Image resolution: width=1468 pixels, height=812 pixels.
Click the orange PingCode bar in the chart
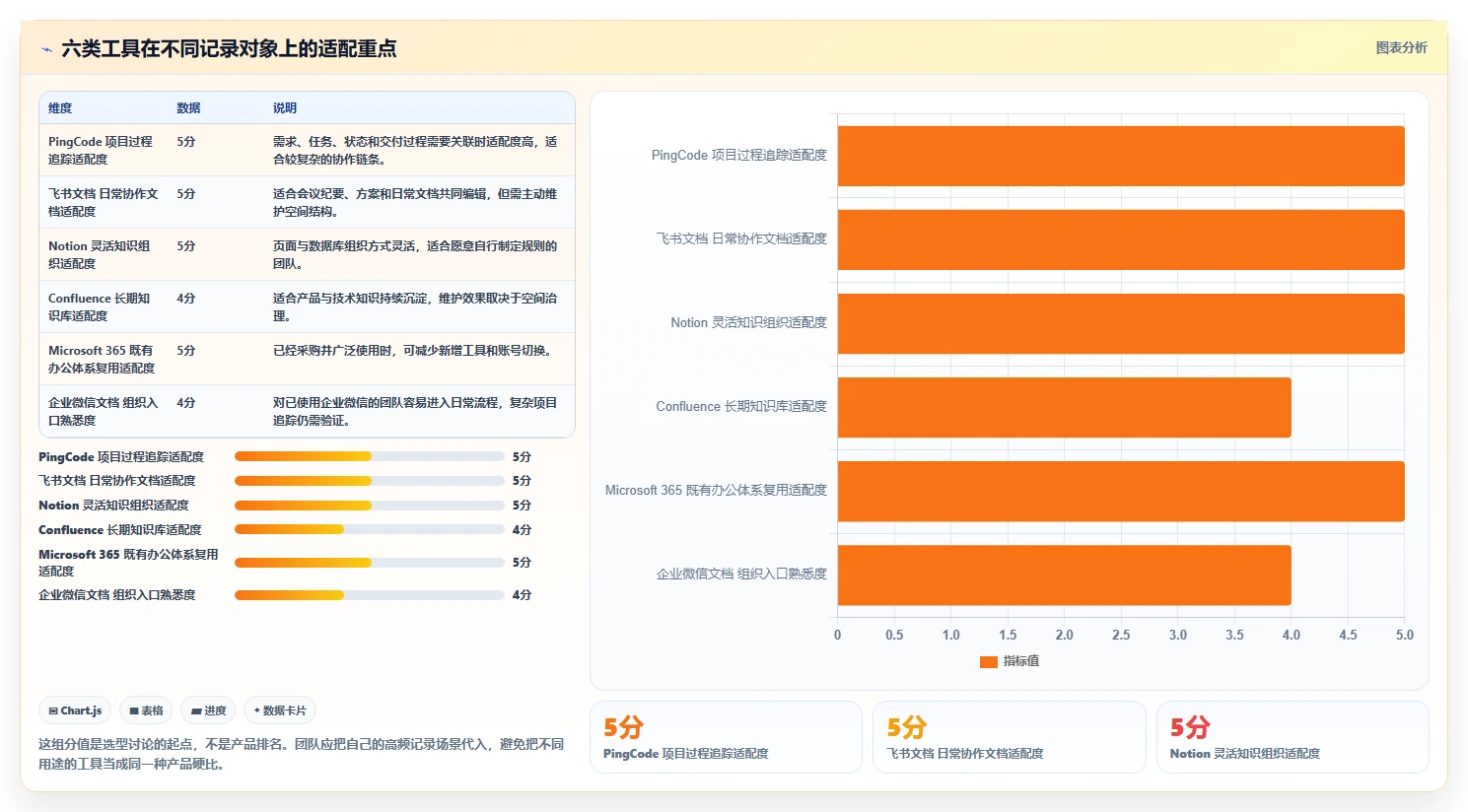pos(1121,156)
